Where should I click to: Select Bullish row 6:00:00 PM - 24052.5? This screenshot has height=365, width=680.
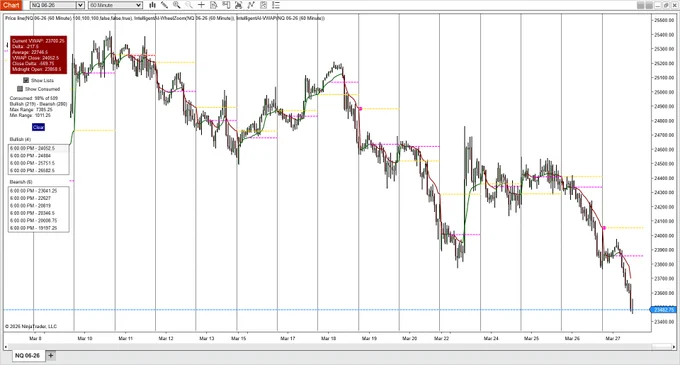[x=38, y=148]
